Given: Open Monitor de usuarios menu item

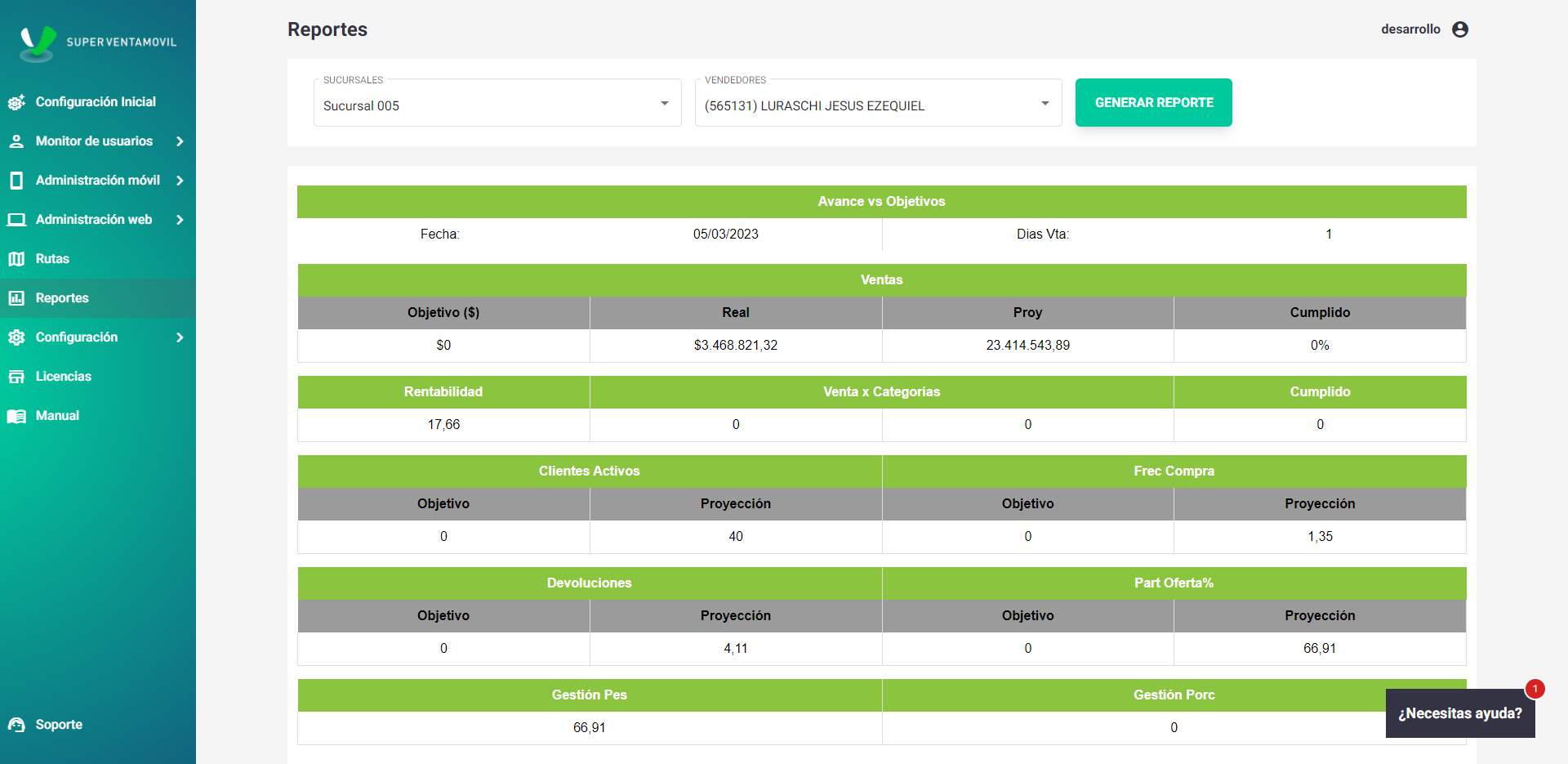Looking at the screenshot, I should [98, 141].
